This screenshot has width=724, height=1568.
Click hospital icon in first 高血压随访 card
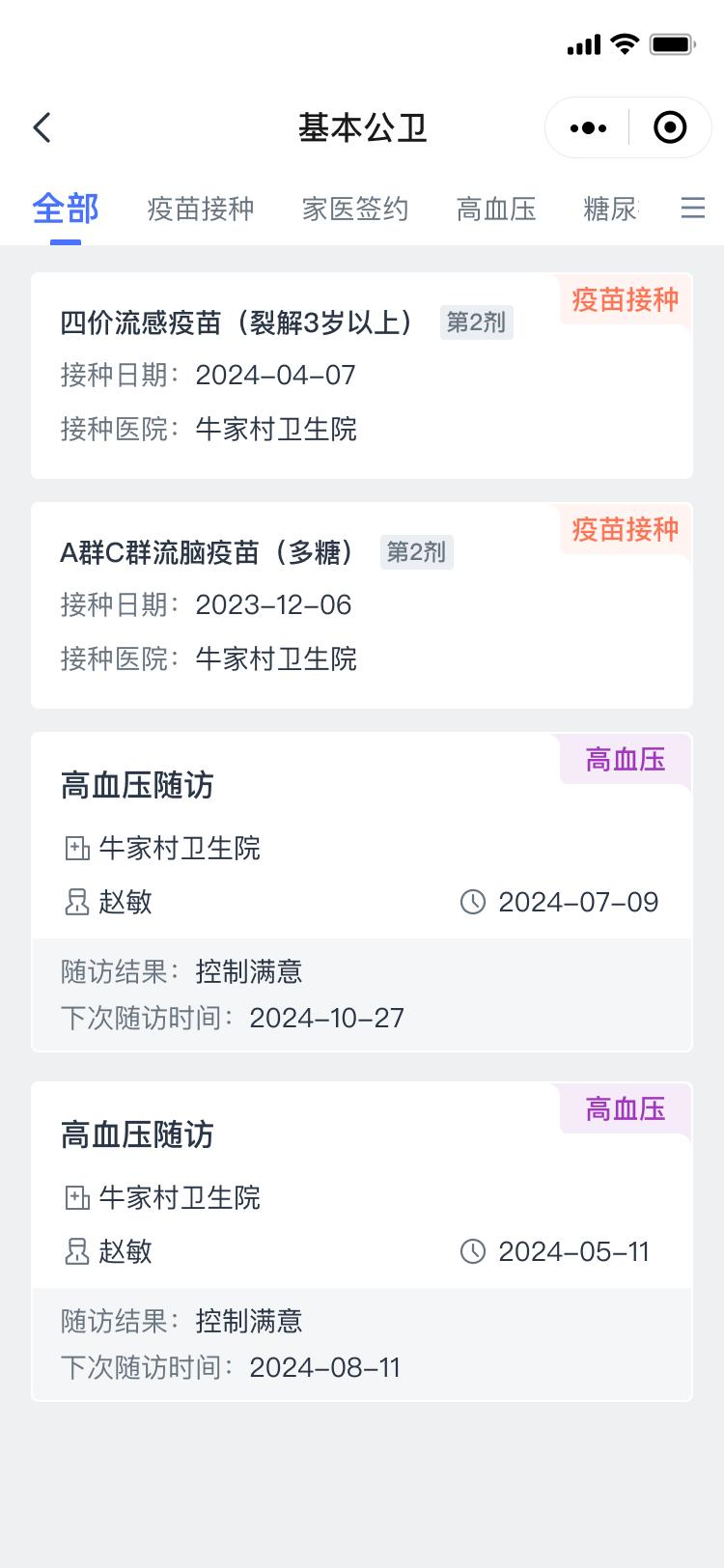pyautogui.click(x=76, y=849)
